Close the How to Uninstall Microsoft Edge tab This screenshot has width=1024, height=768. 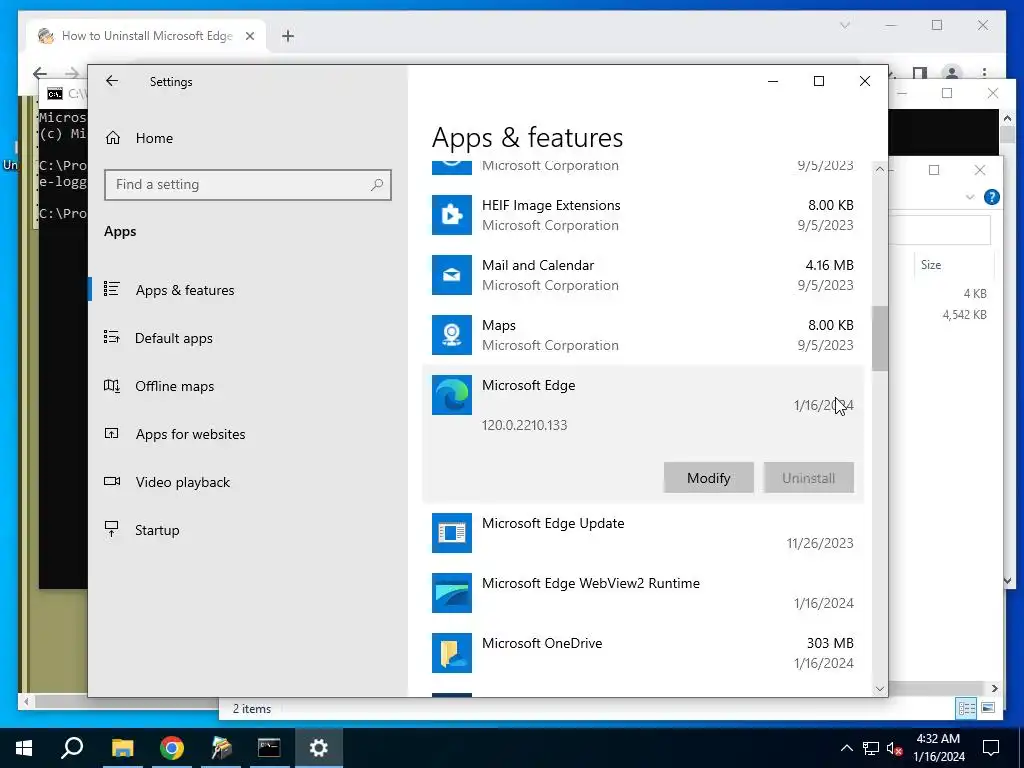249,36
